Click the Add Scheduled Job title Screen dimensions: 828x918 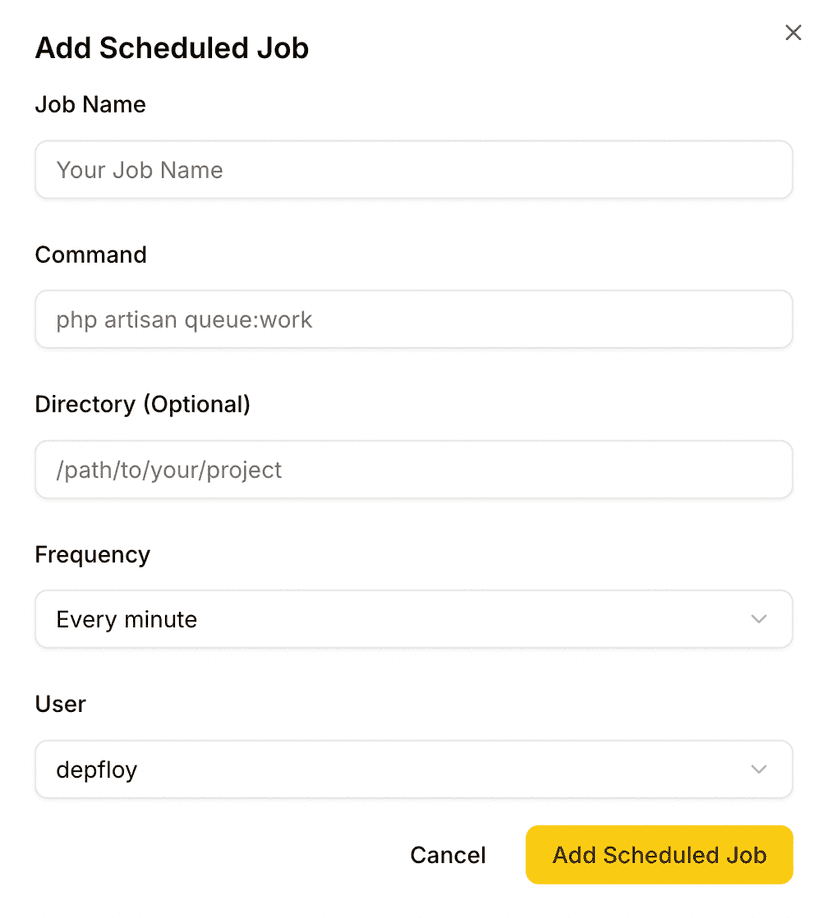(x=171, y=47)
